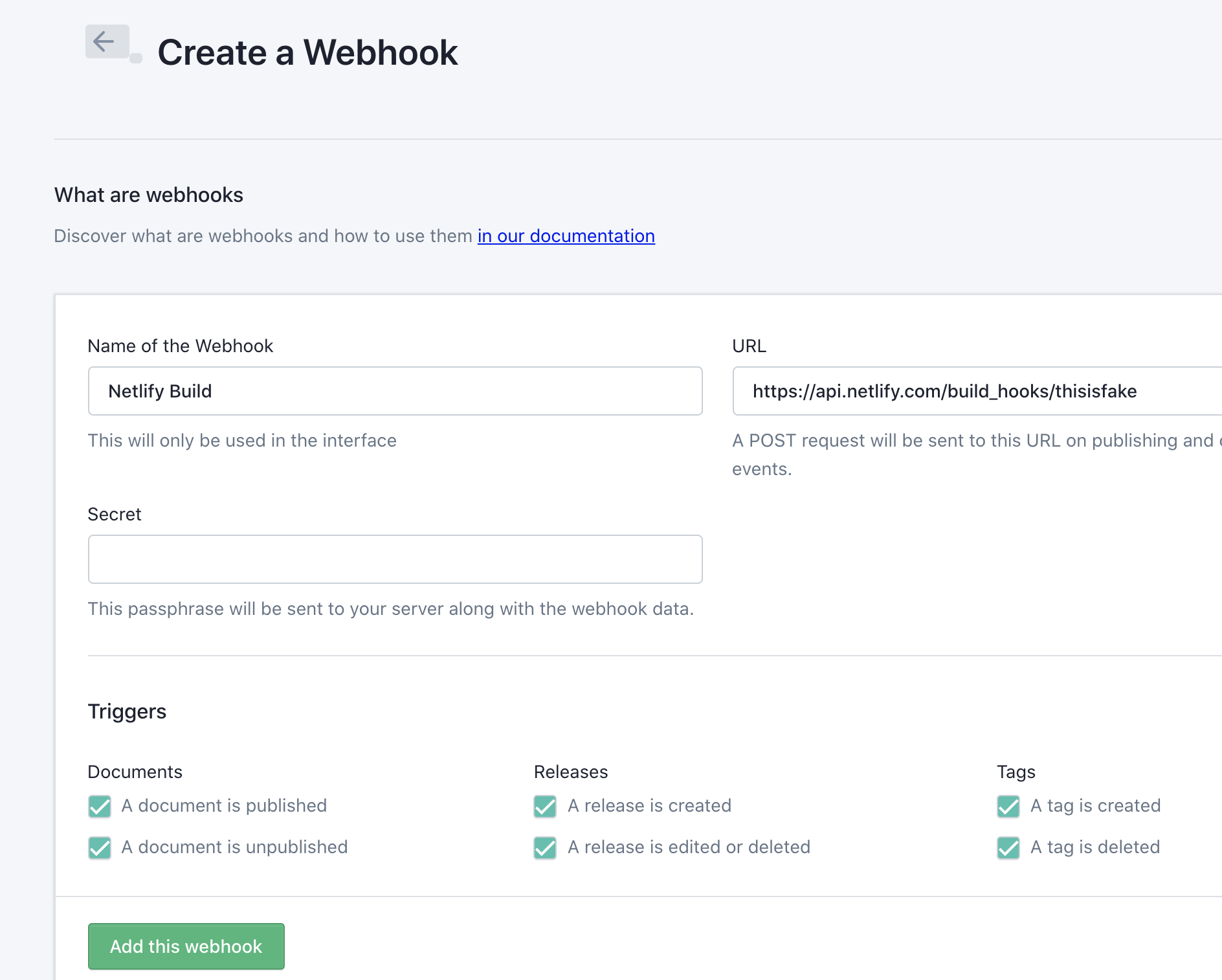
Task: Toggle A release is edited or deleted
Action: (x=544, y=848)
